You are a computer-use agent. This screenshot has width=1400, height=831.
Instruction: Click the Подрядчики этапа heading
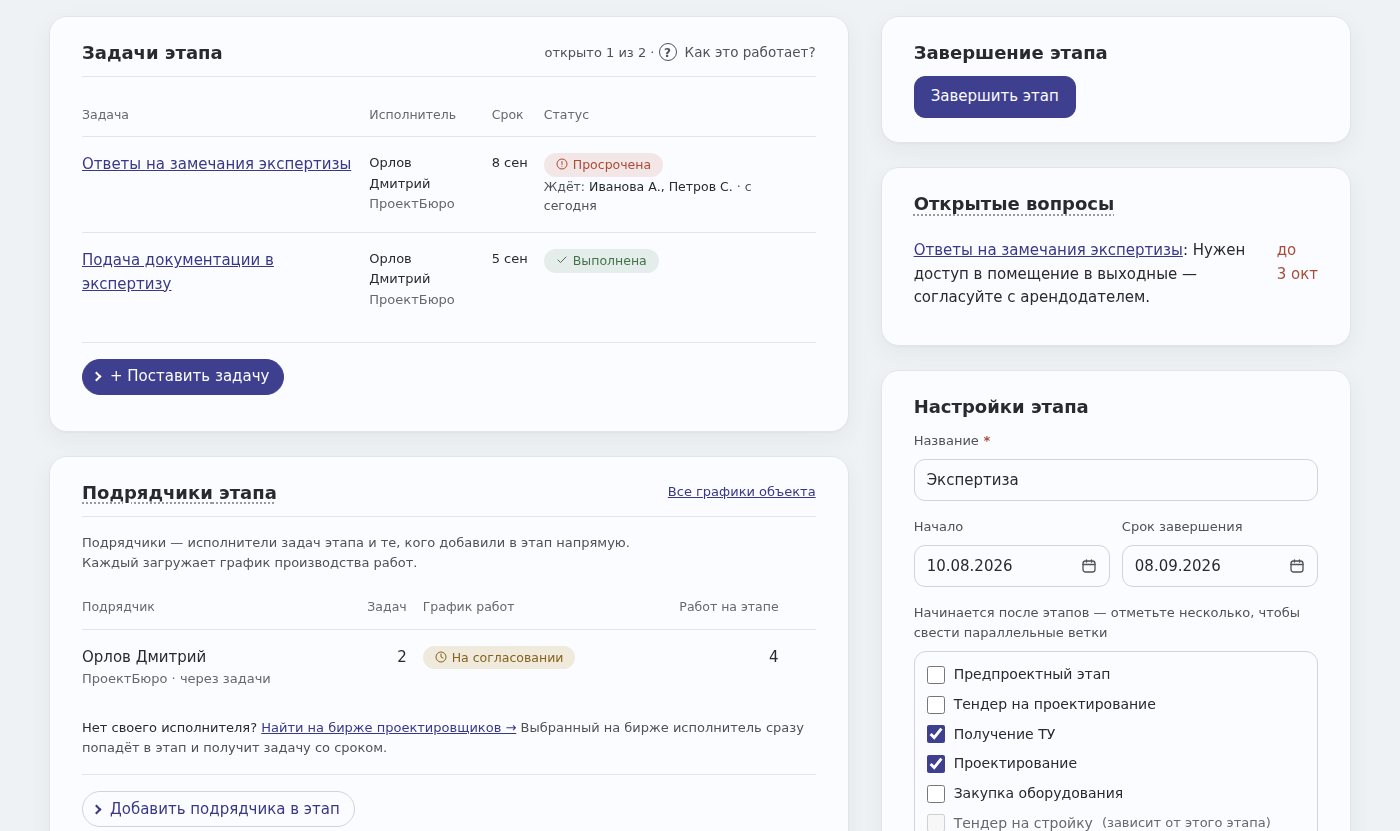tap(179, 493)
